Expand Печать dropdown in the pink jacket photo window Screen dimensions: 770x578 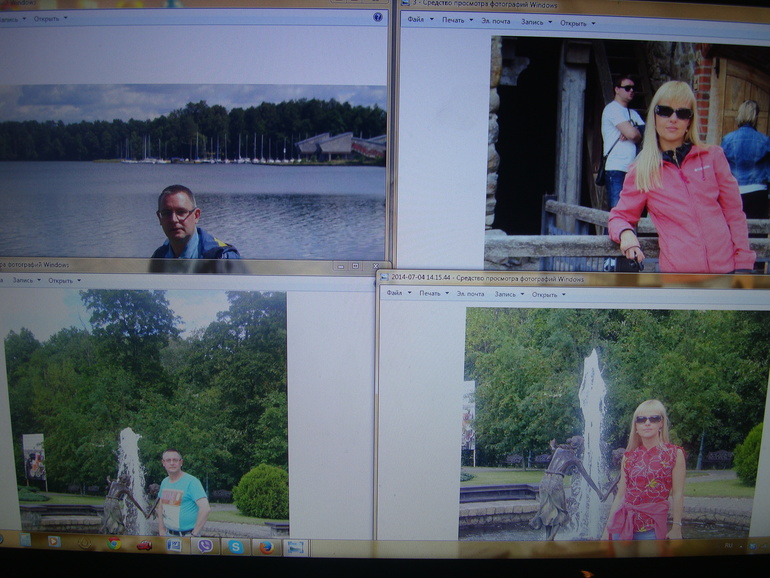click(x=456, y=20)
